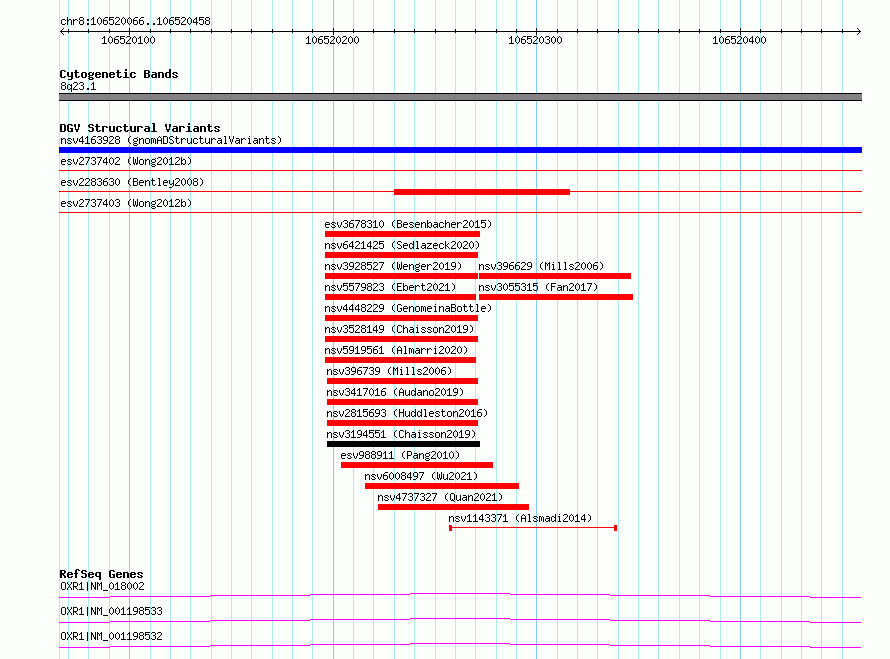Click the 8q23.1 band label
The width and height of the screenshot is (890, 659).
pyautogui.click(x=78, y=86)
